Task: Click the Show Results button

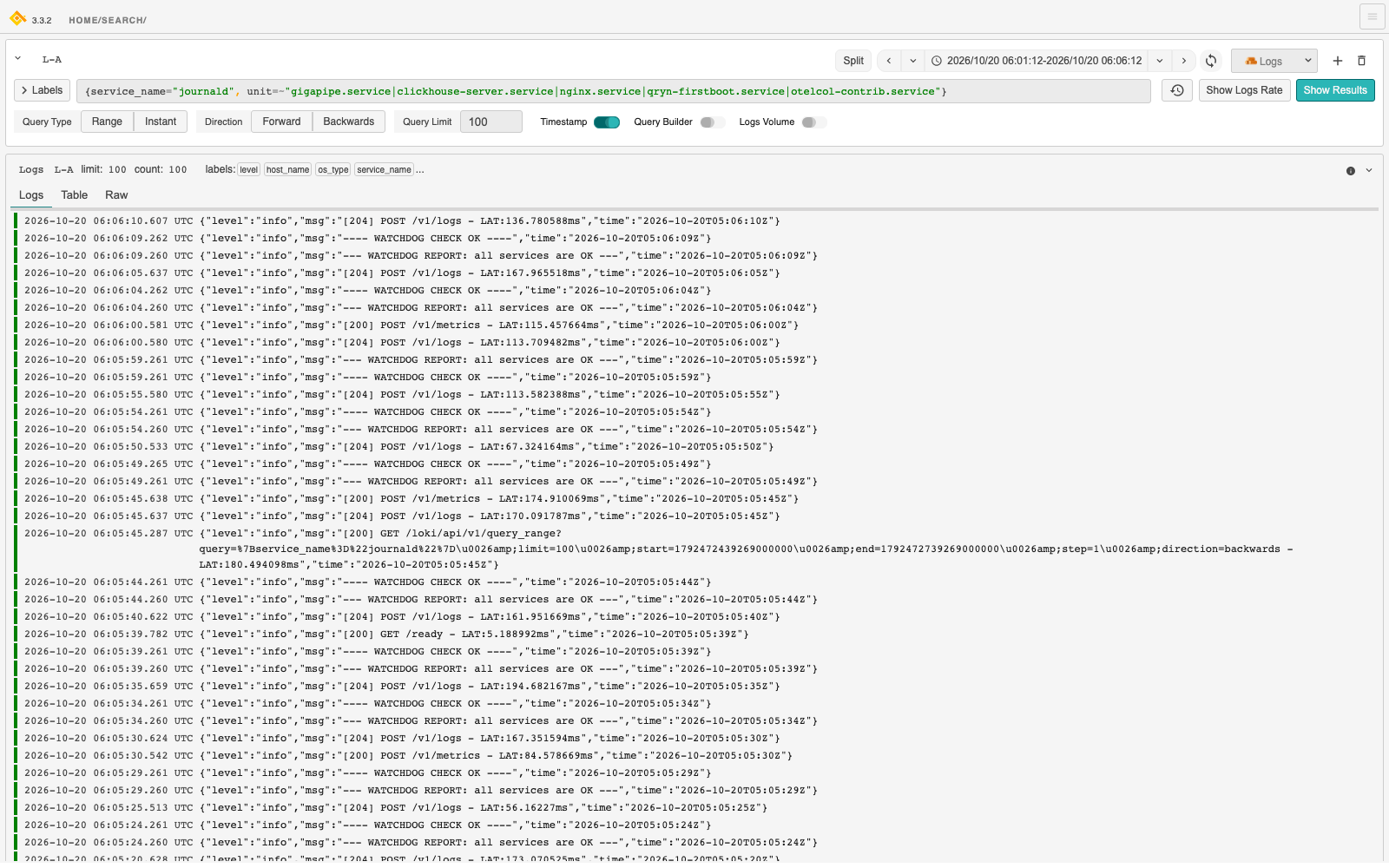Action: 1335,90
